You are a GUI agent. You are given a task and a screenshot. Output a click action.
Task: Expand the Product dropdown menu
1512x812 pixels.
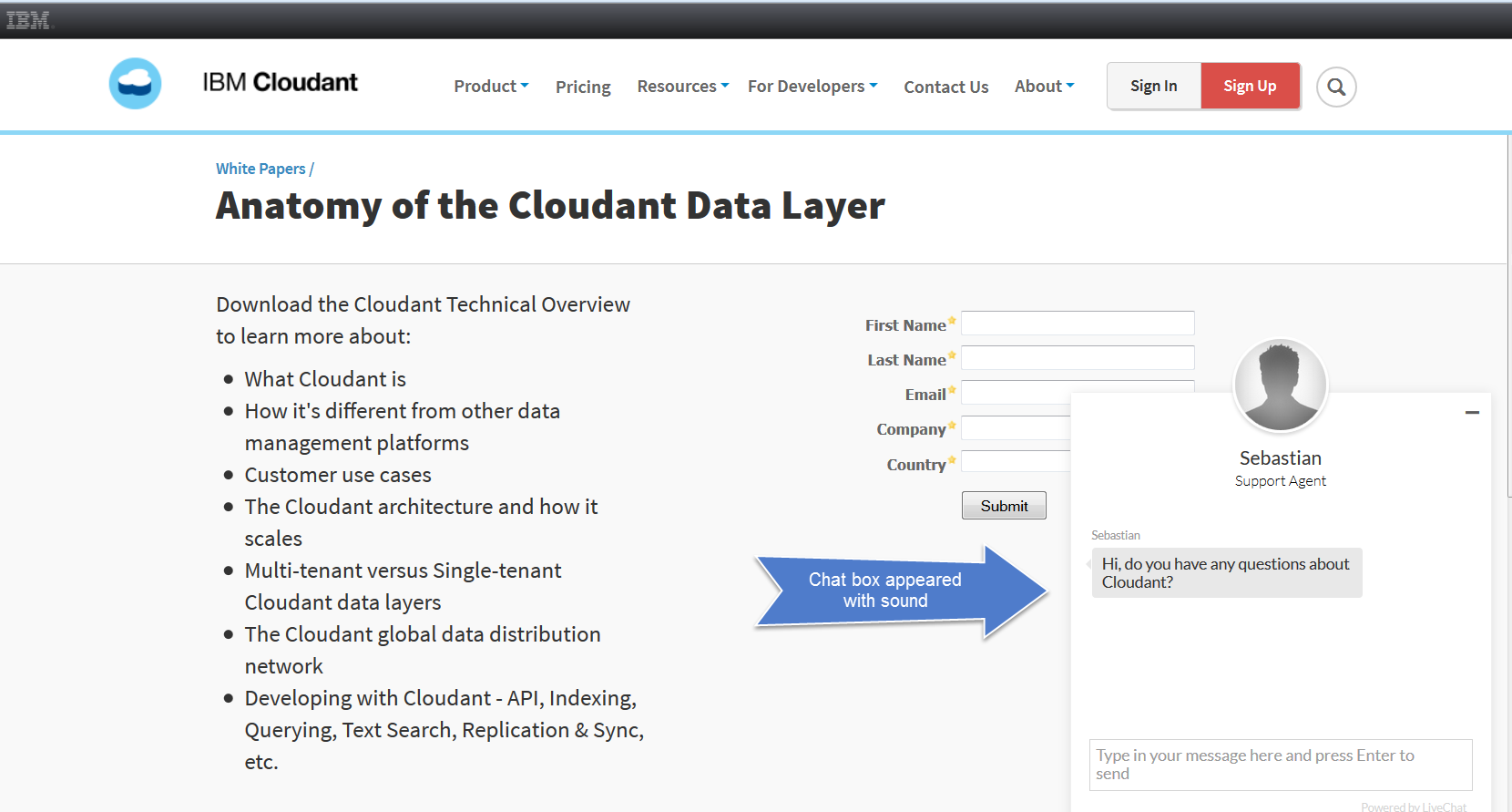click(491, 87)
